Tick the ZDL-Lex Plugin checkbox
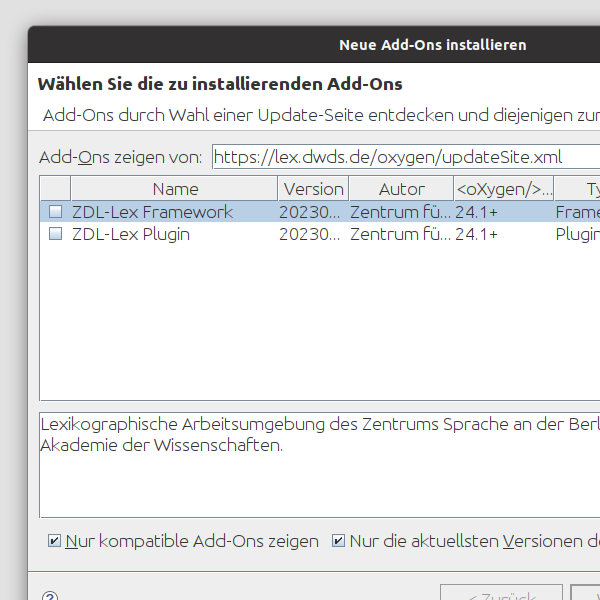The image size is (600, 600). tap(56, 234)
